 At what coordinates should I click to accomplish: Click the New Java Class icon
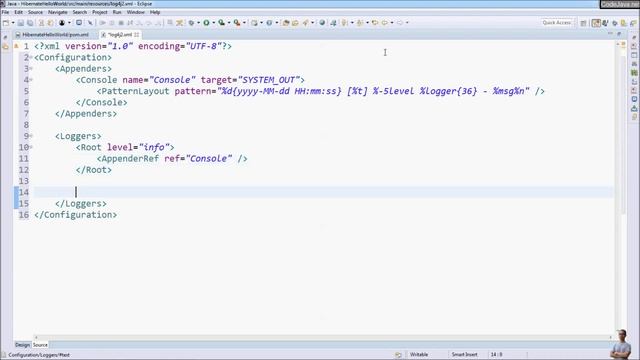coord(269,23)
